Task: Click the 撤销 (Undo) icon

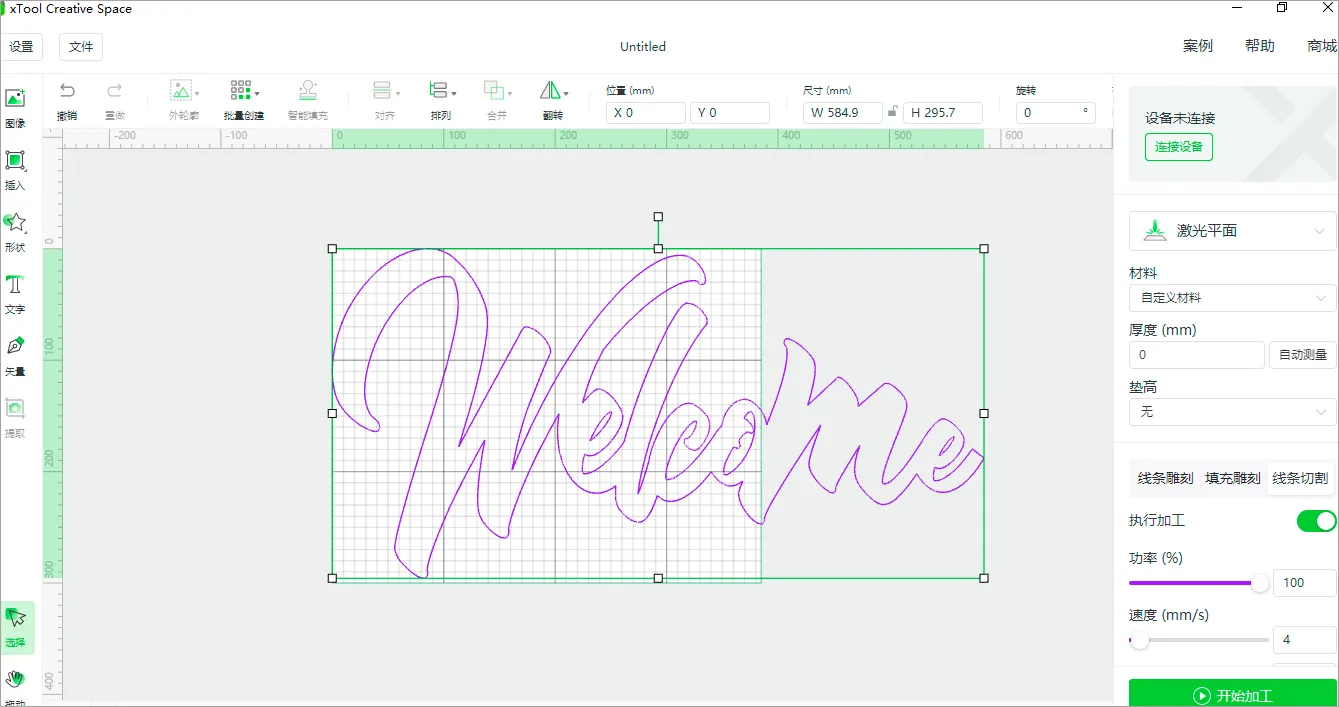Action: [67, 90]
